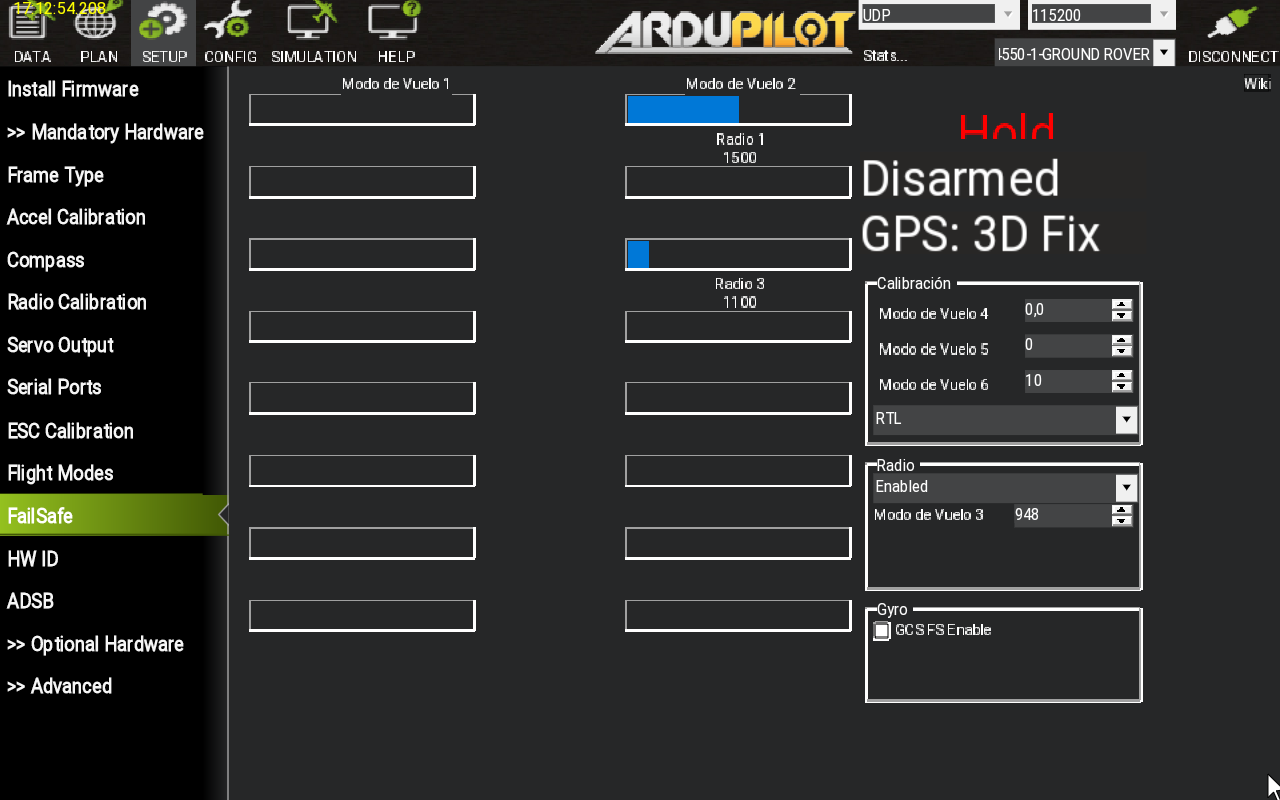Toggle the GCS FS Enable checkbox
This screenshot has height=800, width=1280.
tap(882, 630)
